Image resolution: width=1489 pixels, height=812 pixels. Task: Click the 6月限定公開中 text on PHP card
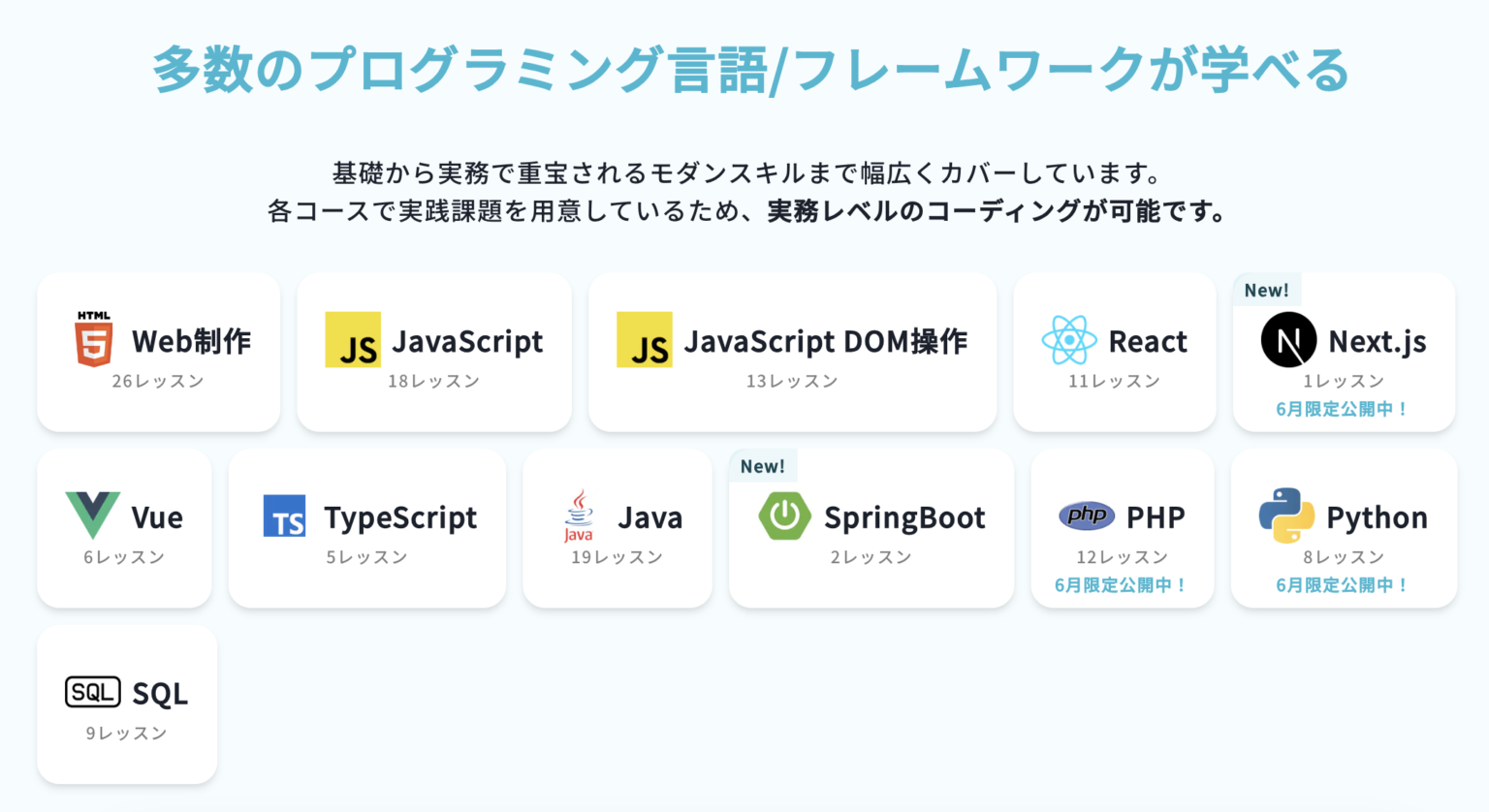pyautogui.click(x=1122, y=584)
